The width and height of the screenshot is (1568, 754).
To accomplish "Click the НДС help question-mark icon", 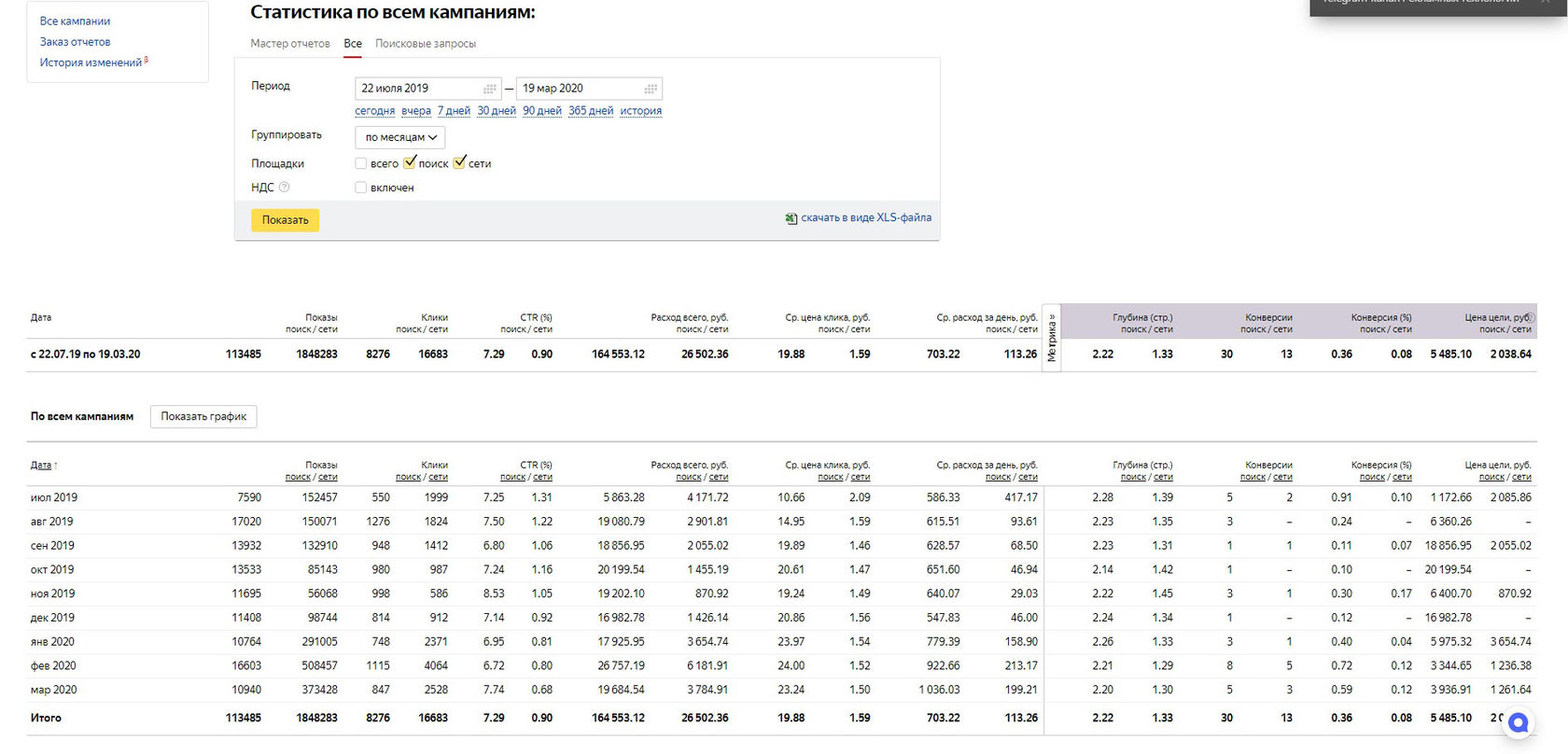I will click(285, 188).
